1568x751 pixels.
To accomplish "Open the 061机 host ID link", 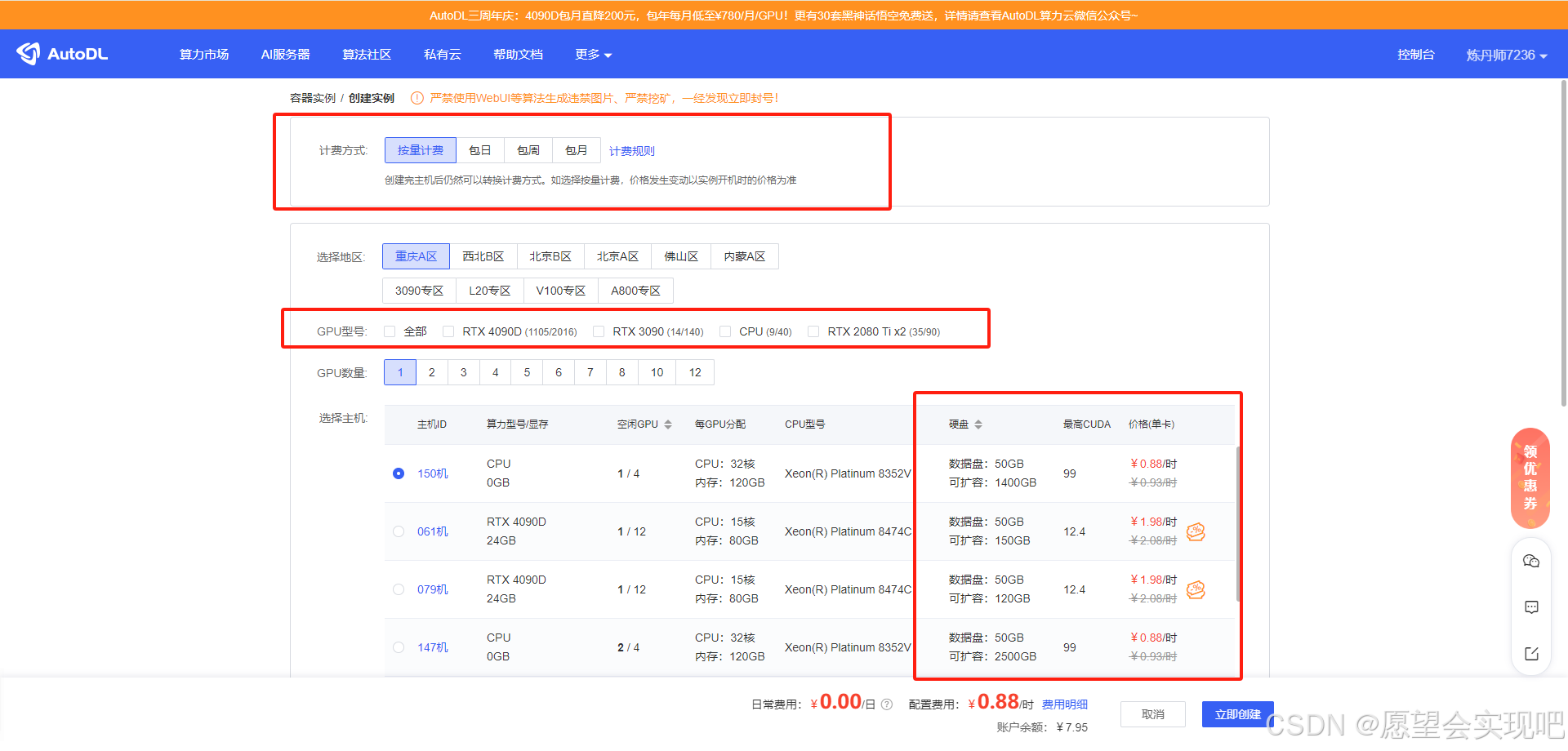I will pos(433,531).
